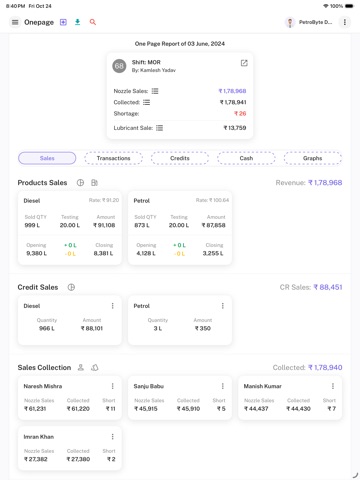Select the Sales tab
The image size is (360, 480).
pyautogui.click(x=47, y=158)
